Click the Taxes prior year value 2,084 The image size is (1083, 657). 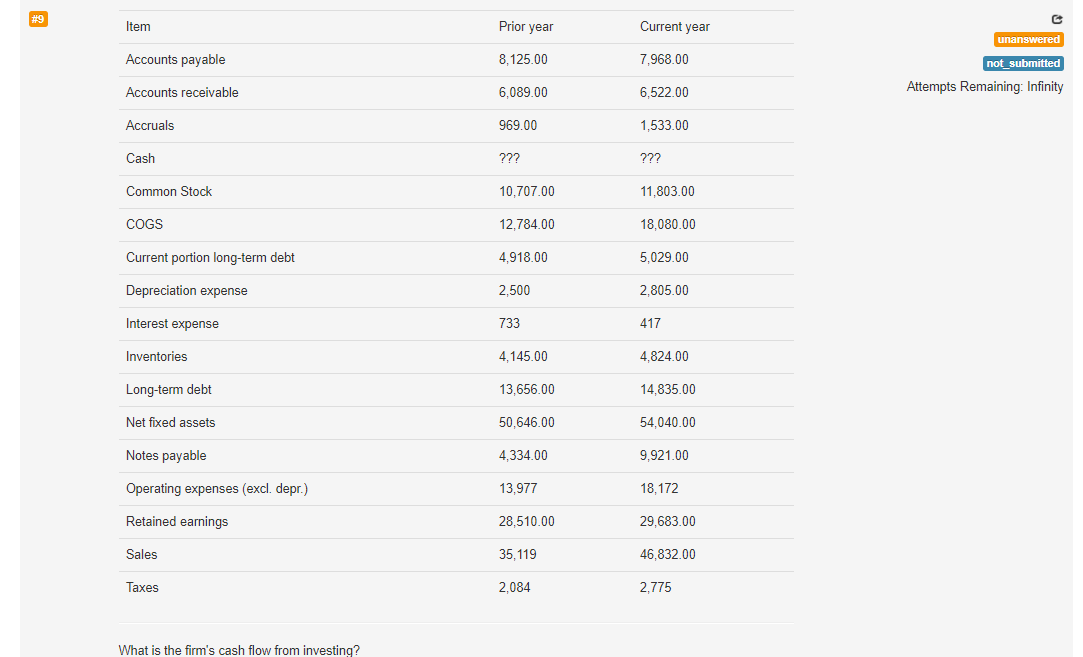click(514, 588)
